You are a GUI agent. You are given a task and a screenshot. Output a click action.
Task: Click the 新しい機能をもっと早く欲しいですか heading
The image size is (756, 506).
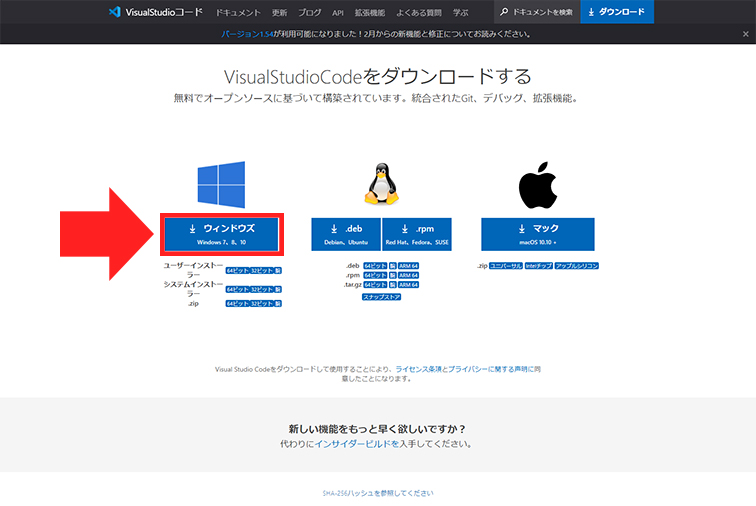377,429
